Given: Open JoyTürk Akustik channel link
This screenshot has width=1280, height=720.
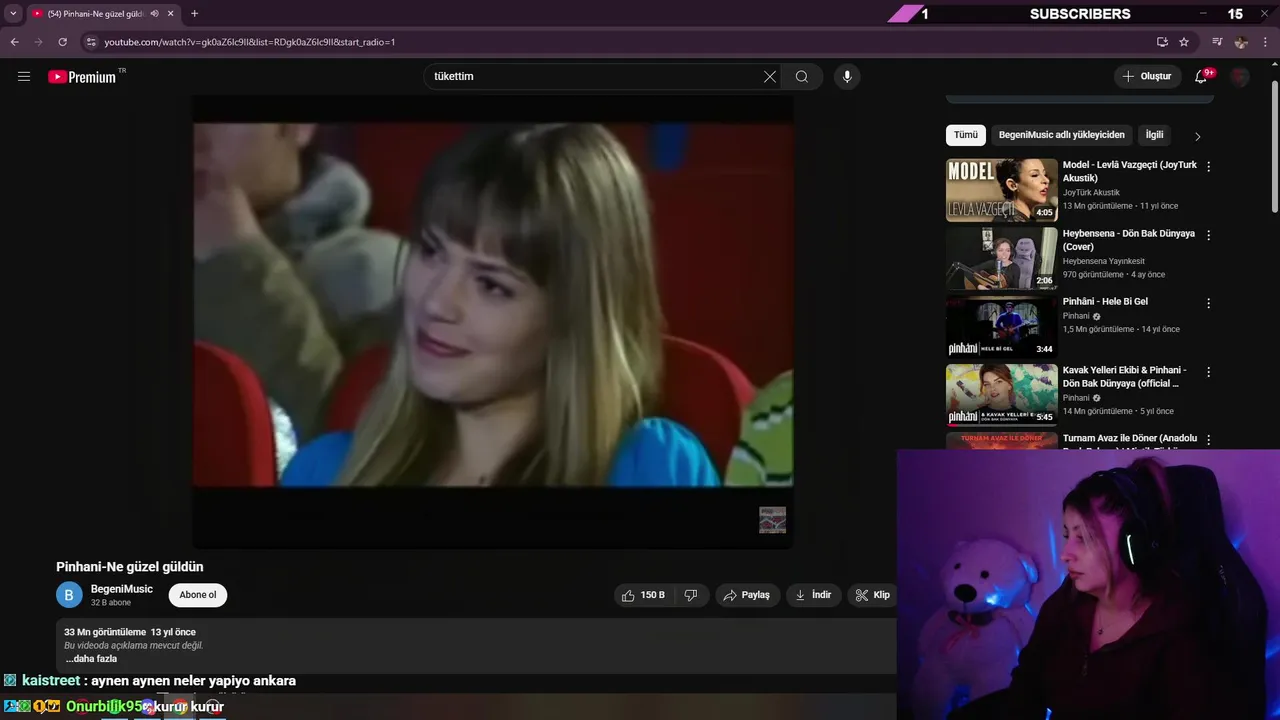Looking at the screenshot, I should 1091,192.
